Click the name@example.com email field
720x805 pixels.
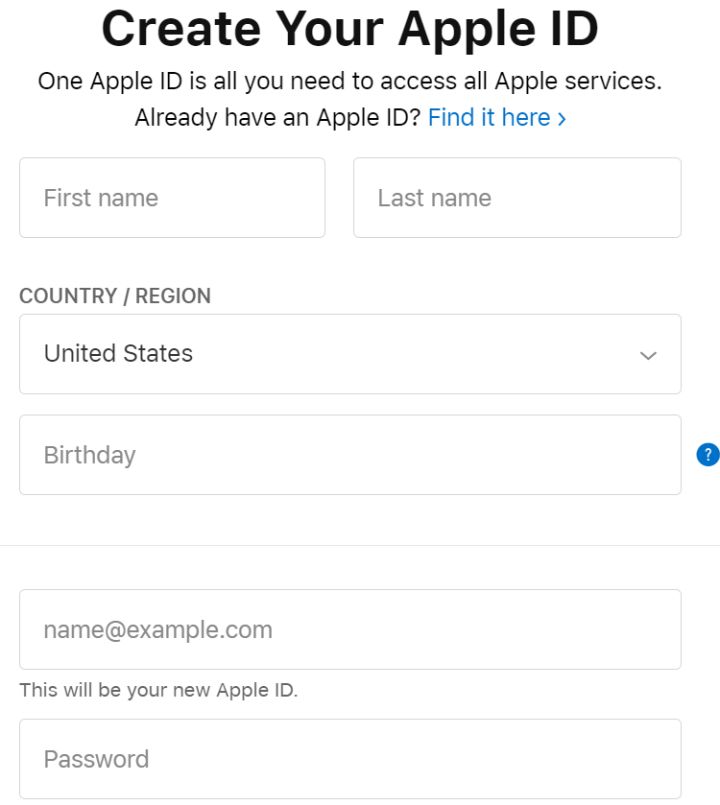(350, 630)
